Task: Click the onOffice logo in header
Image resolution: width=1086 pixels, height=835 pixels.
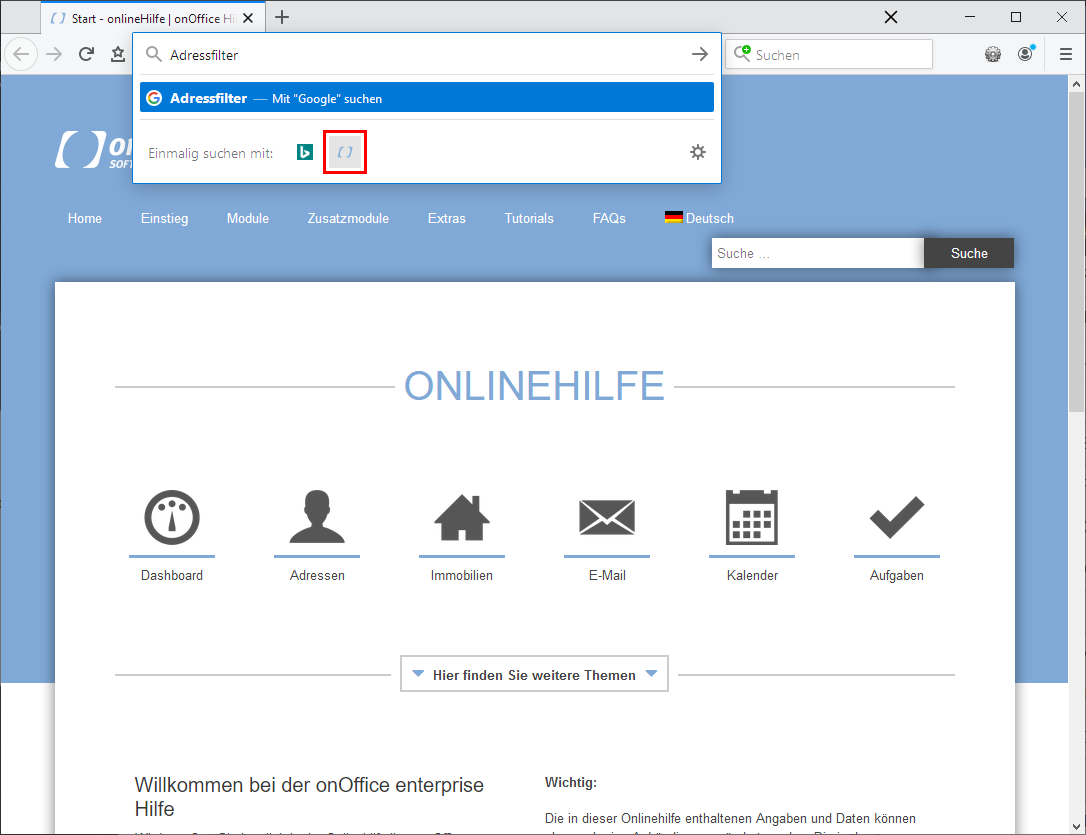Action: pos(94,150)
